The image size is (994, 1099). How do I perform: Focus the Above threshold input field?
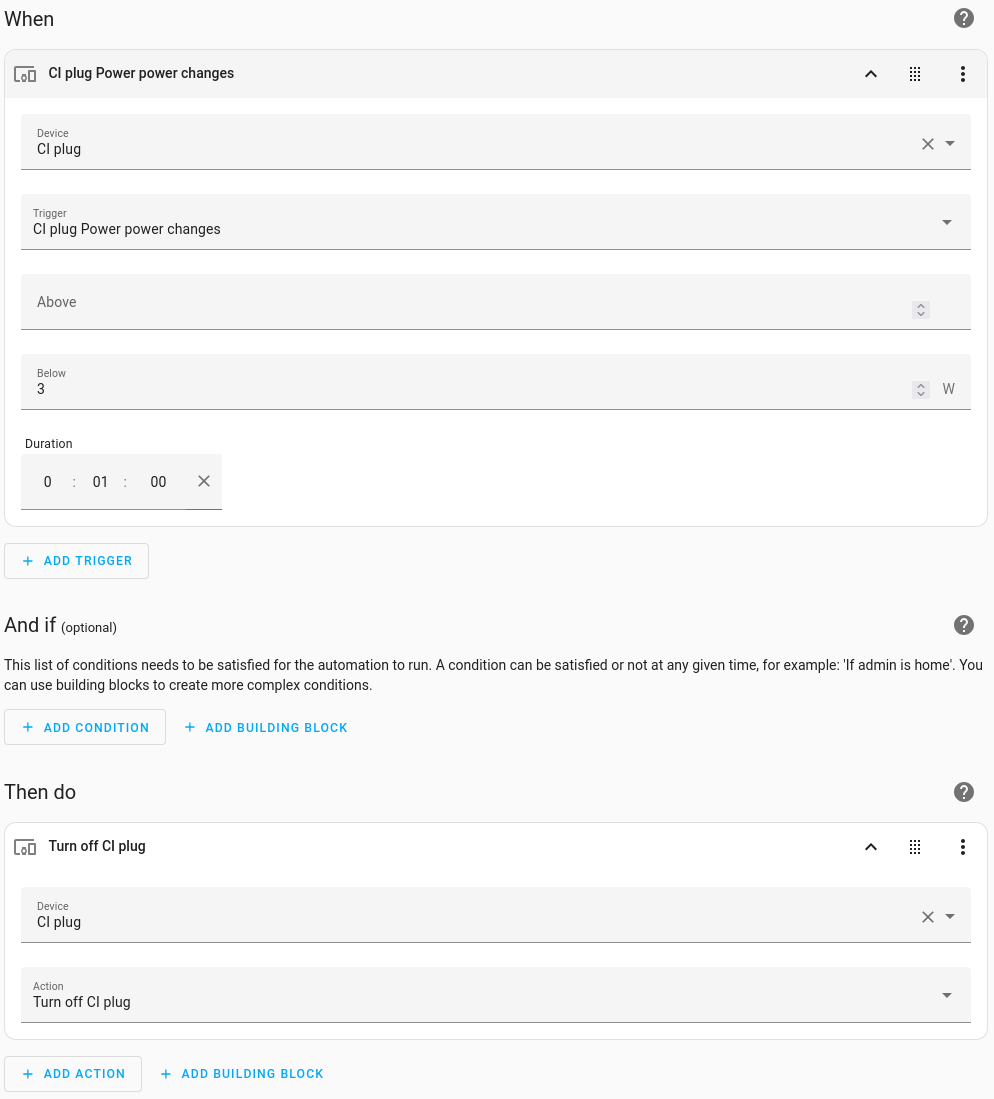(496, 302)
